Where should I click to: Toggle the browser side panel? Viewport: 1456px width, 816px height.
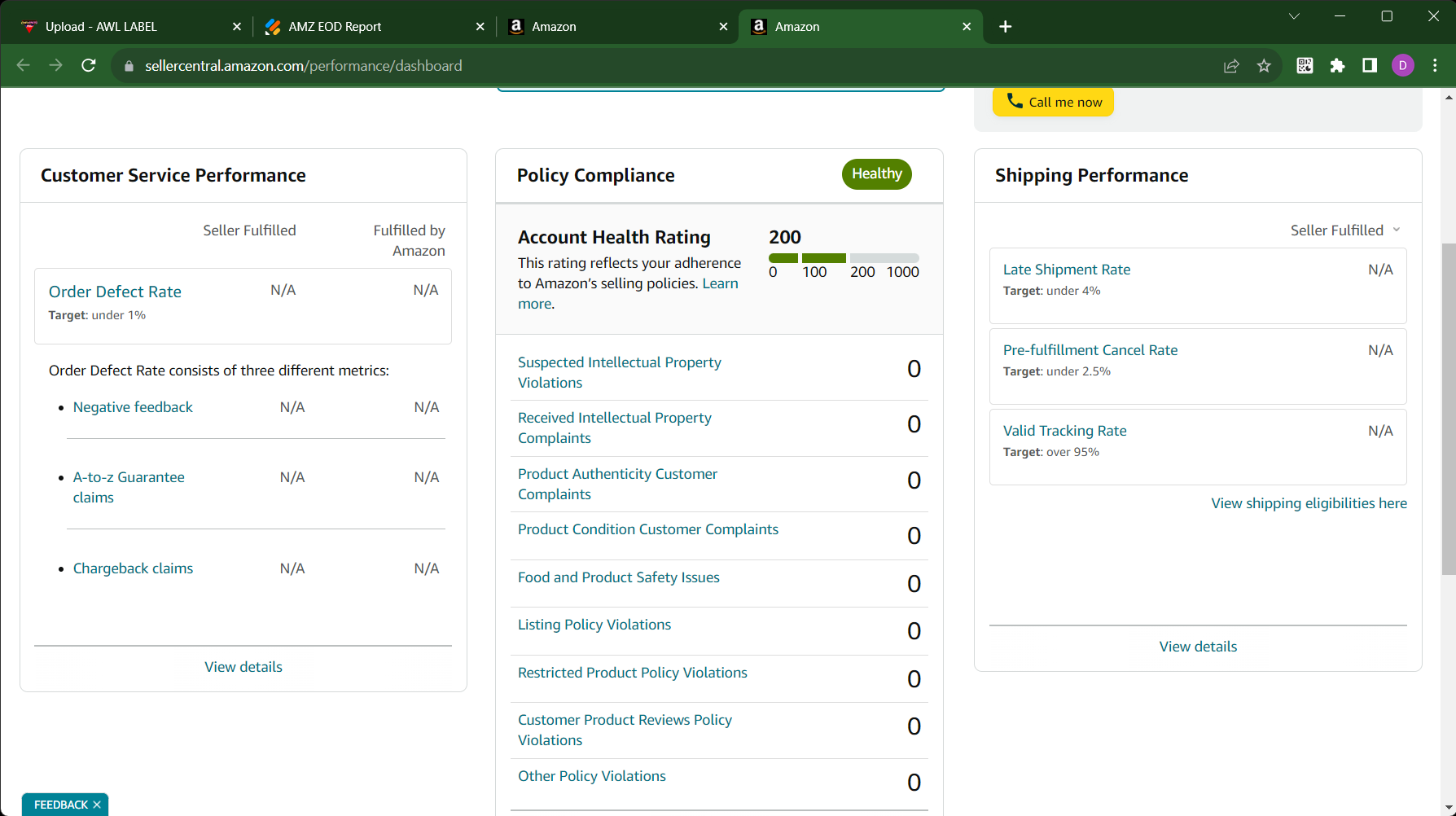point(1370,66)
